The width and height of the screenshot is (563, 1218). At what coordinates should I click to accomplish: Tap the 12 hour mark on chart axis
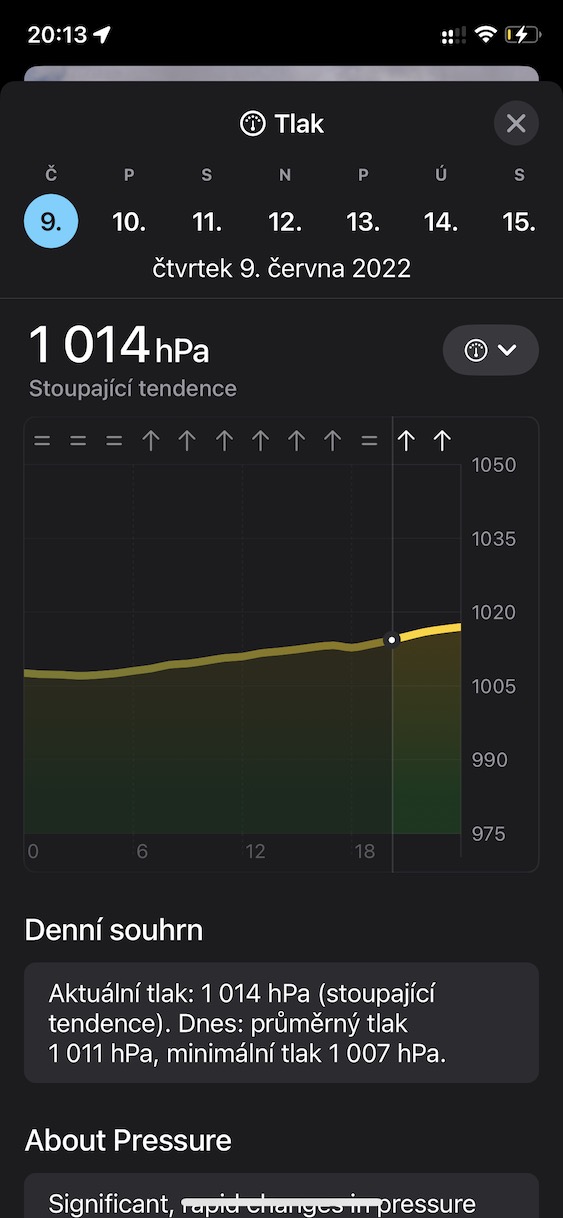coord(256,852)
